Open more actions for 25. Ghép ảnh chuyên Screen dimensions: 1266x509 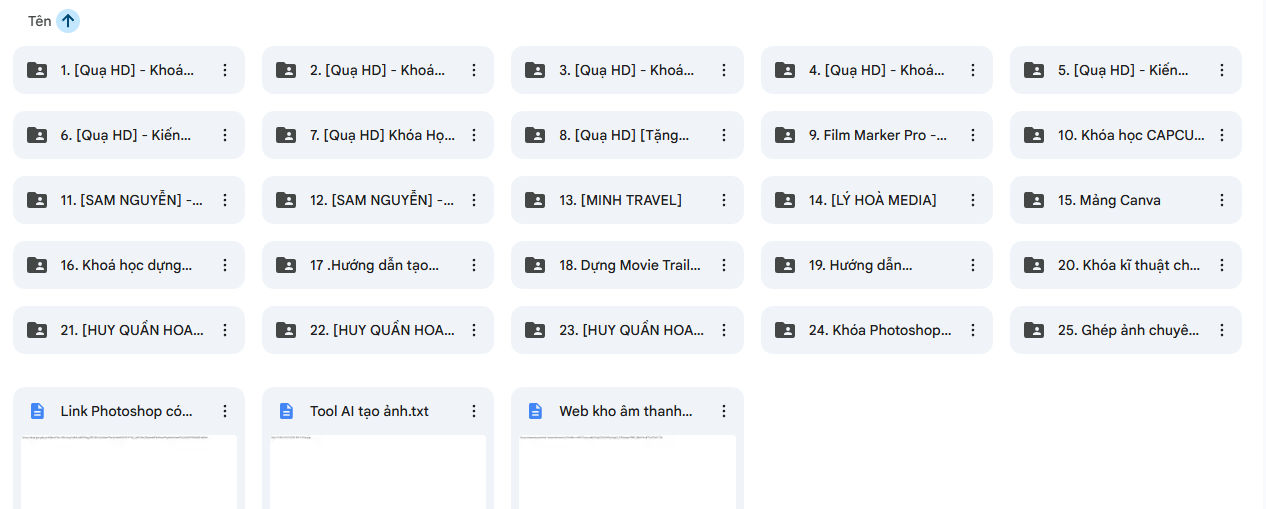(1222, 330)
